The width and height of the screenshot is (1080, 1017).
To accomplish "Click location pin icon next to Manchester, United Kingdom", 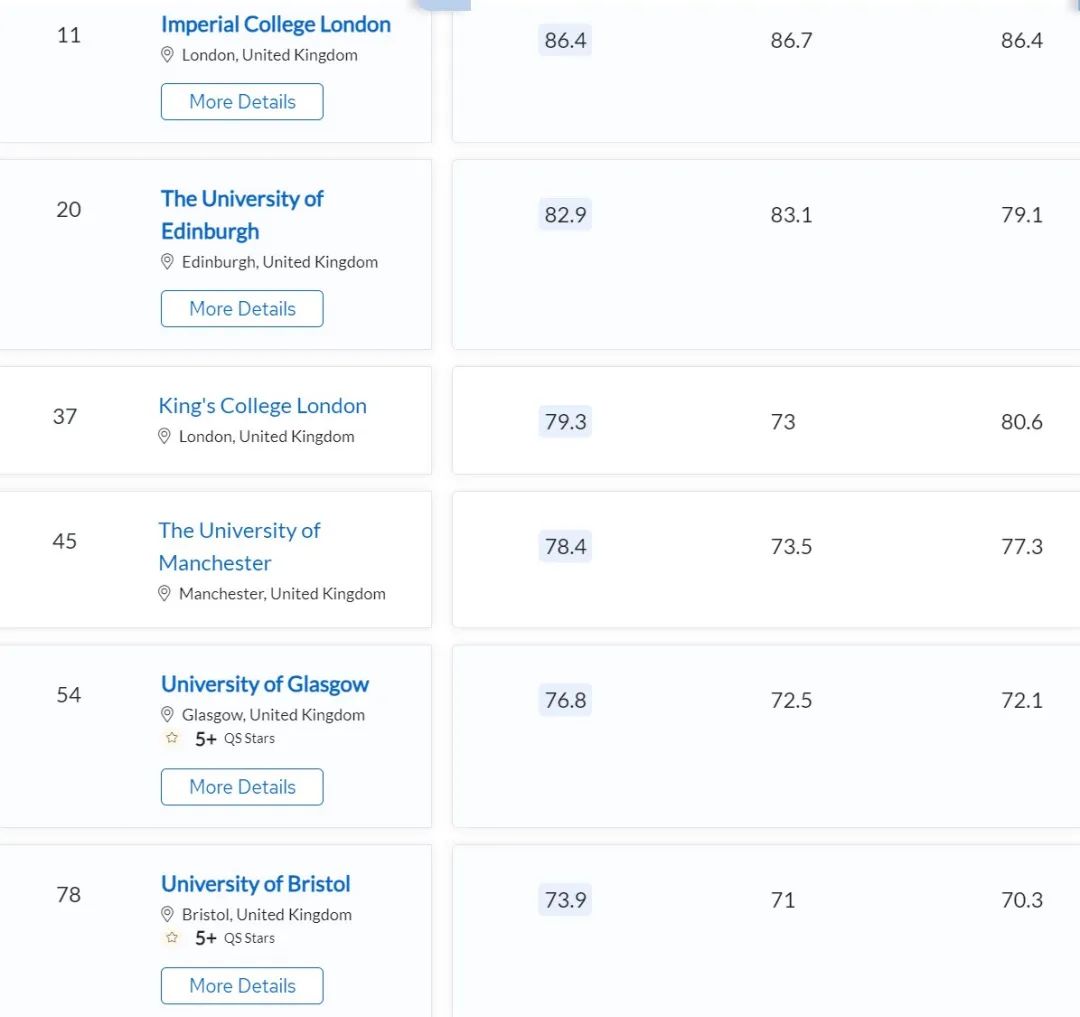I will (x=165, y=594).
